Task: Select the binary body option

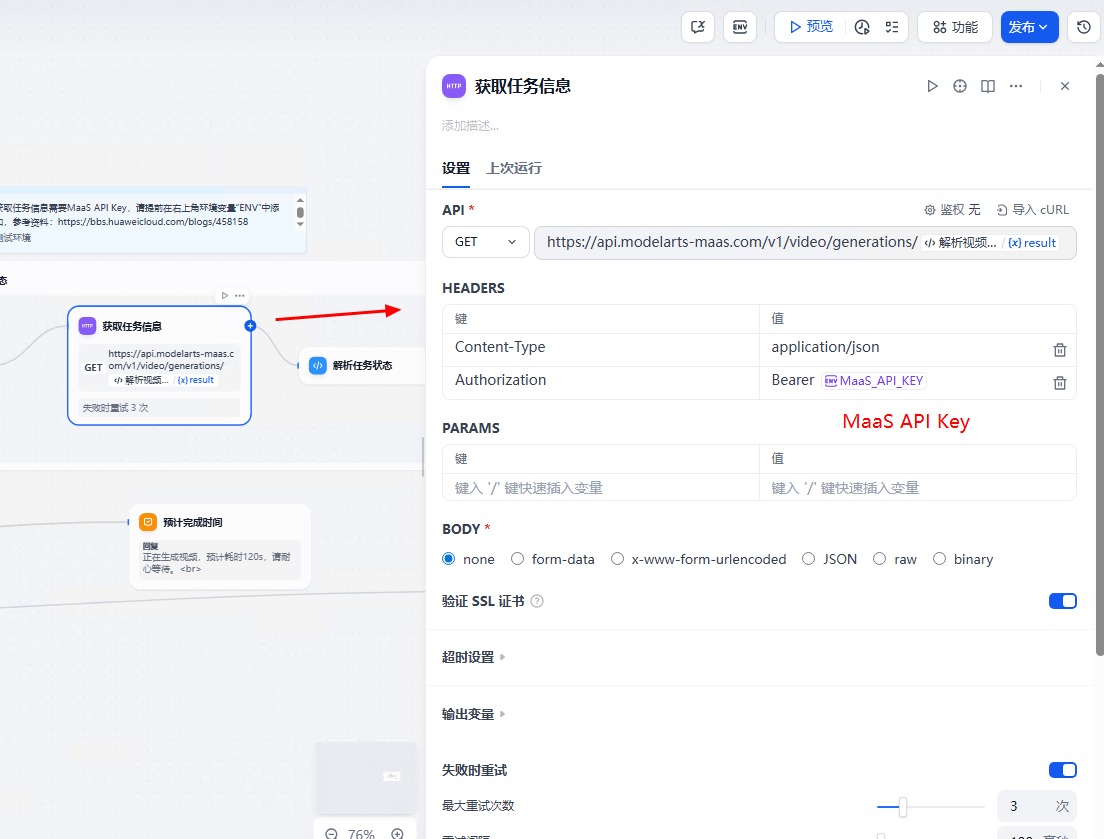Action: [x=939, y=559]
